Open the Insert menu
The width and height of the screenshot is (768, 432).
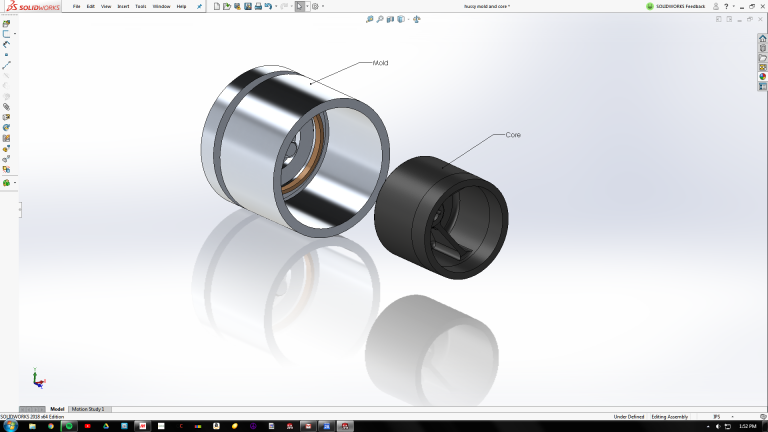pyautogui.click(x=123, y=6)
